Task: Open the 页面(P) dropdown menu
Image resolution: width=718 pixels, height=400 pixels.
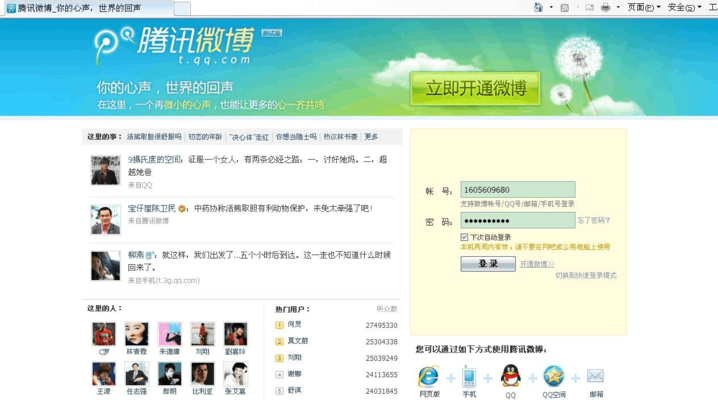Action: pos(643,7)
